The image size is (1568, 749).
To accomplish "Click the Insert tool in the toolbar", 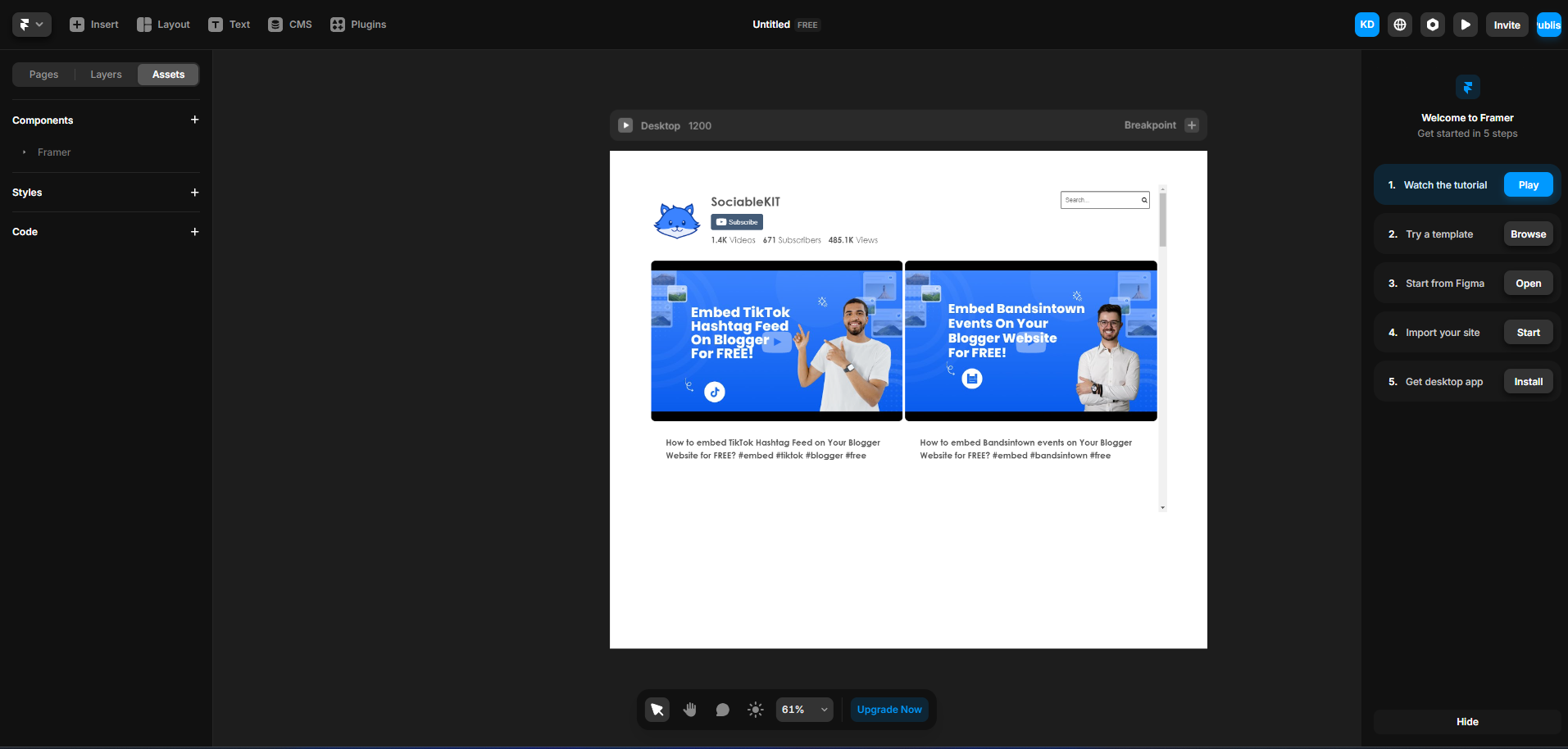I will 94,25.
